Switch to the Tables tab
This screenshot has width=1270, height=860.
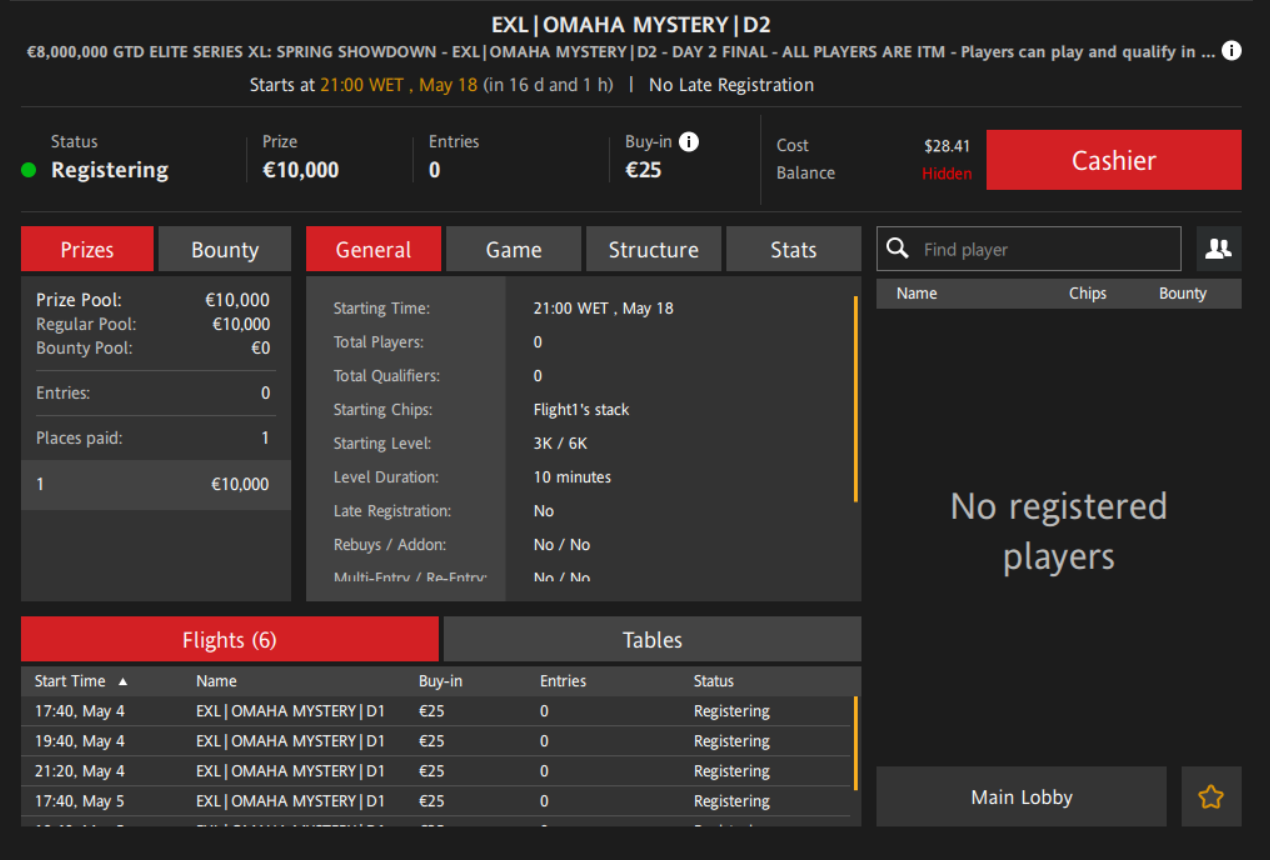click(652, 639)
